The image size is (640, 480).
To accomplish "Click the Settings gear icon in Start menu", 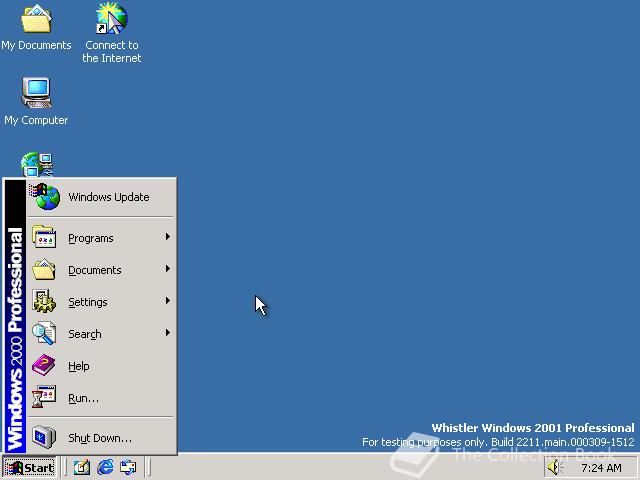I will [x=44, y=301].
